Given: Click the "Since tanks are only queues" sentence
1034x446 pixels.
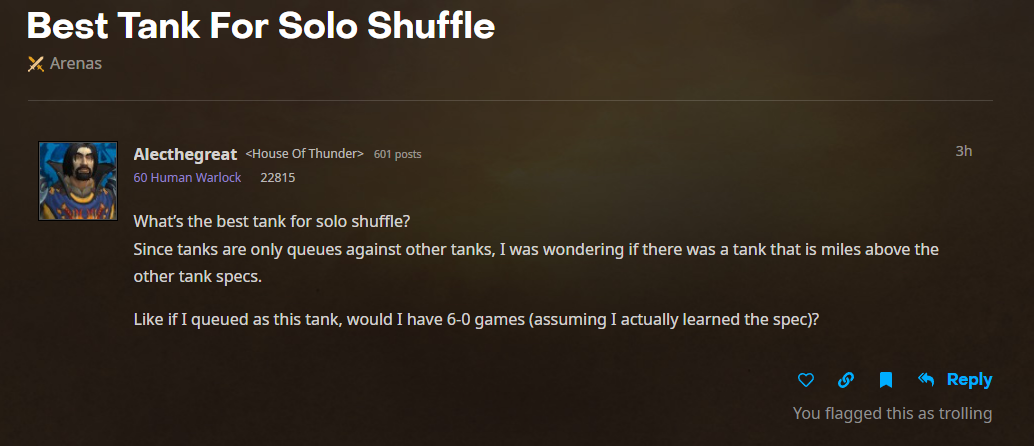Looking at the screenshot, I should coord(535,248).
